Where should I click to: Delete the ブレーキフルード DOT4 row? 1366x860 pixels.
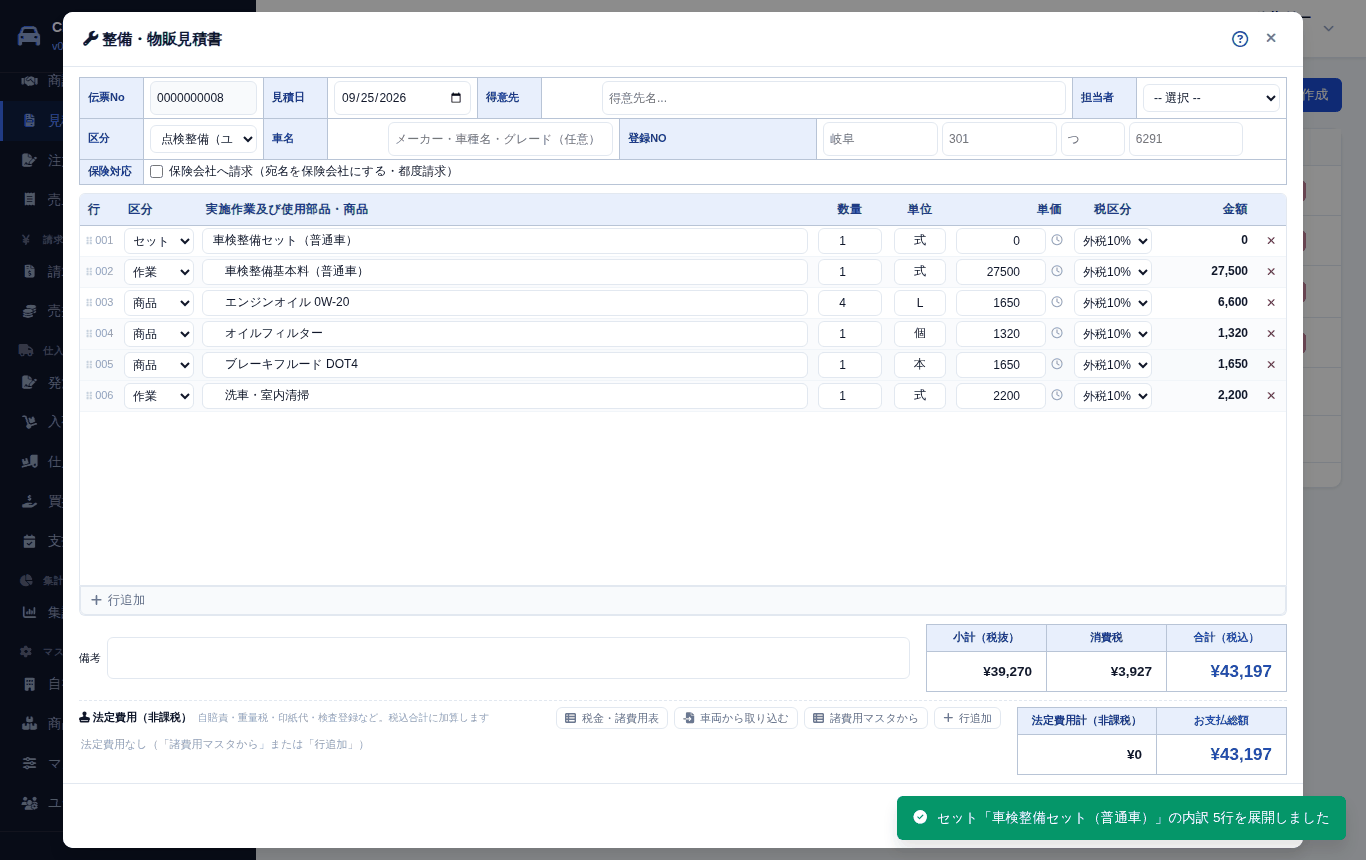click(1271, 365)
